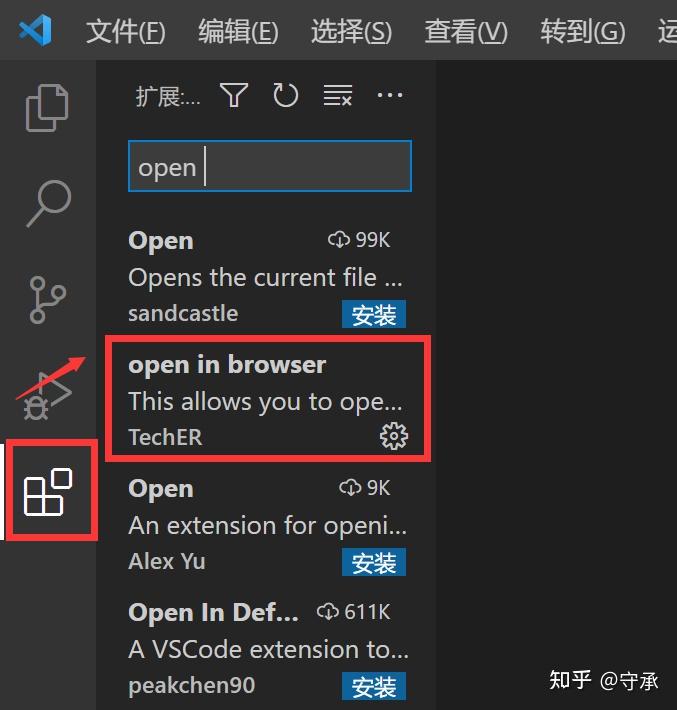Open the 选择(S) menu
This screenshot has width=677, height=710.
coord(351,32)
